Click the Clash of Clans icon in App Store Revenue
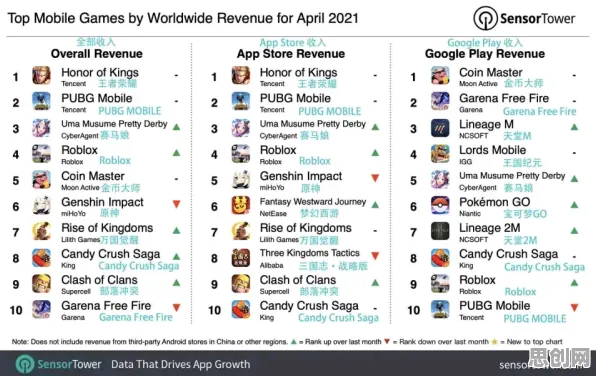The height and width of the screenshot is (376, 596). [x=241, y=283]
